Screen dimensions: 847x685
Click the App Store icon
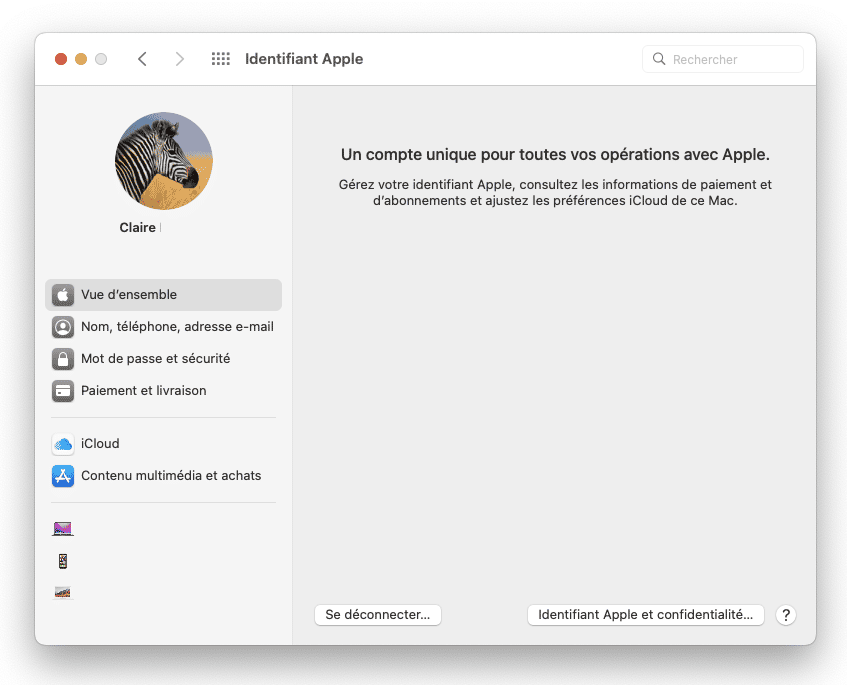[63, 475]
